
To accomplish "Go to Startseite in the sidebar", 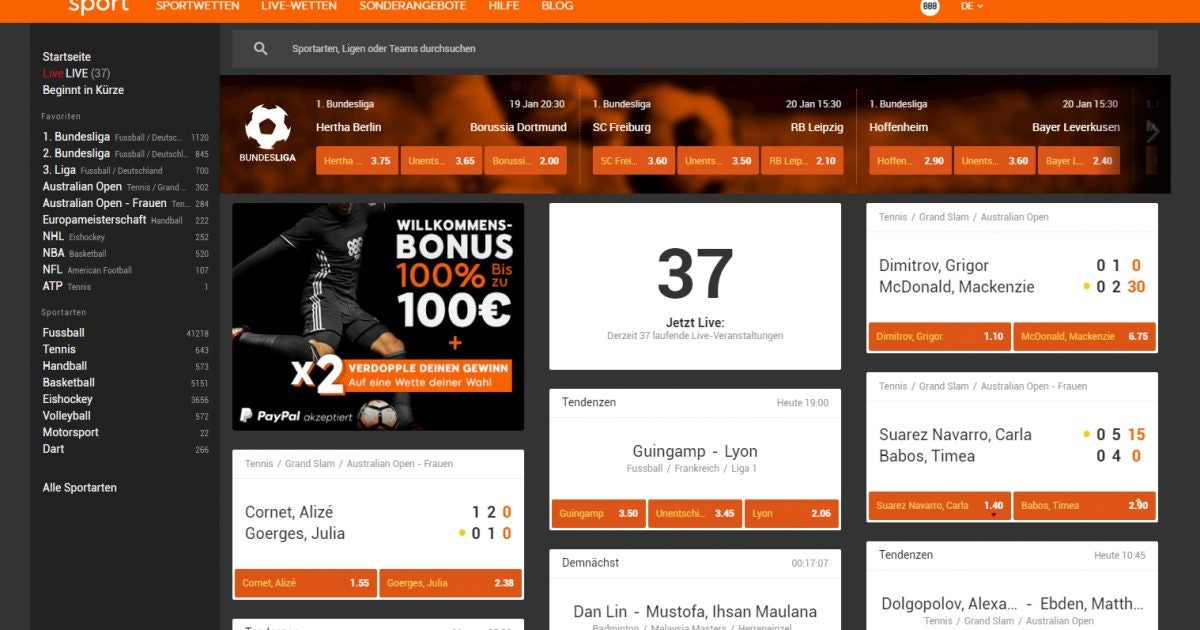I will (67, 57).
